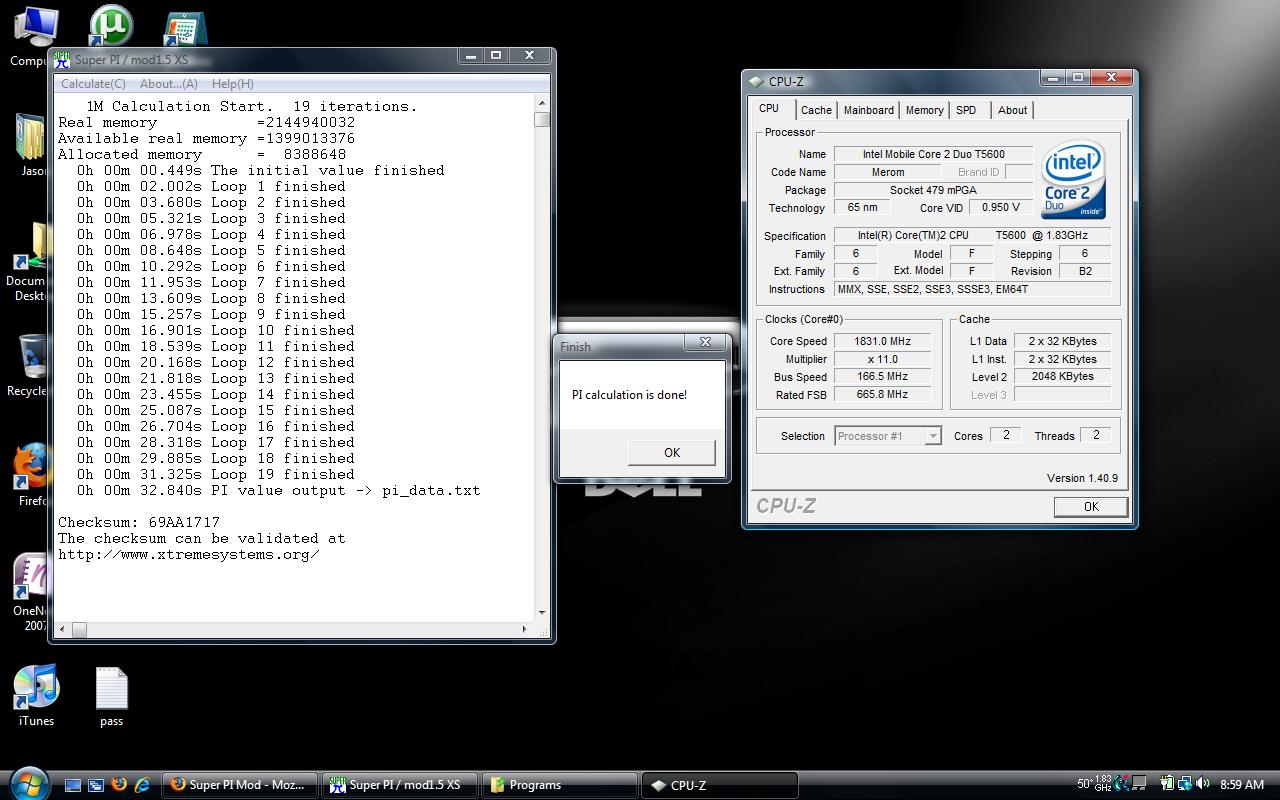The height and width of the screenshot is (800, 1280).
Task: Click the Intel Core 2 Duo logo
Action: (x=1073, y=180)
